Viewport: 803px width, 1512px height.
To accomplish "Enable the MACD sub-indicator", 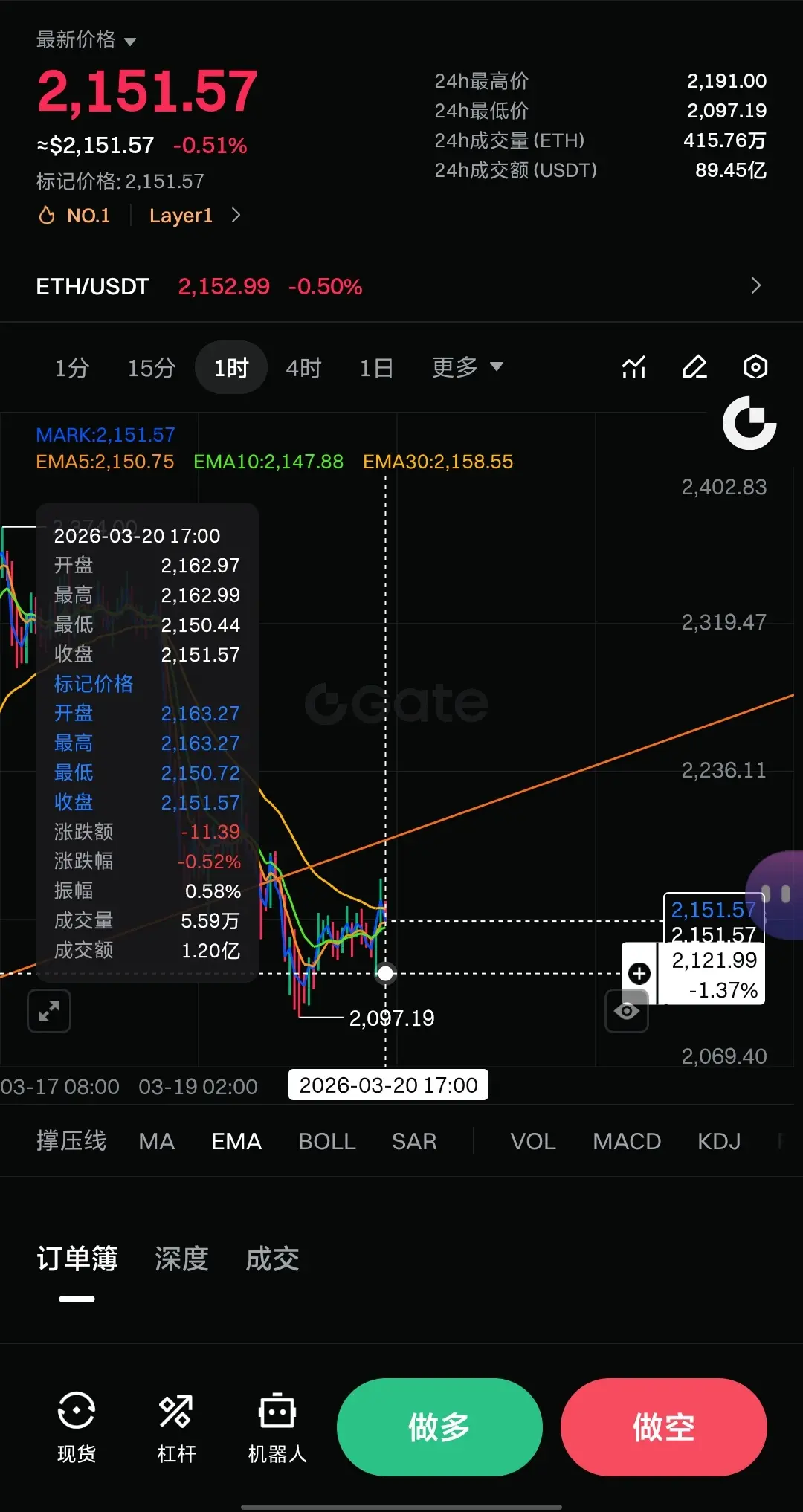I will coord(627,1141).
